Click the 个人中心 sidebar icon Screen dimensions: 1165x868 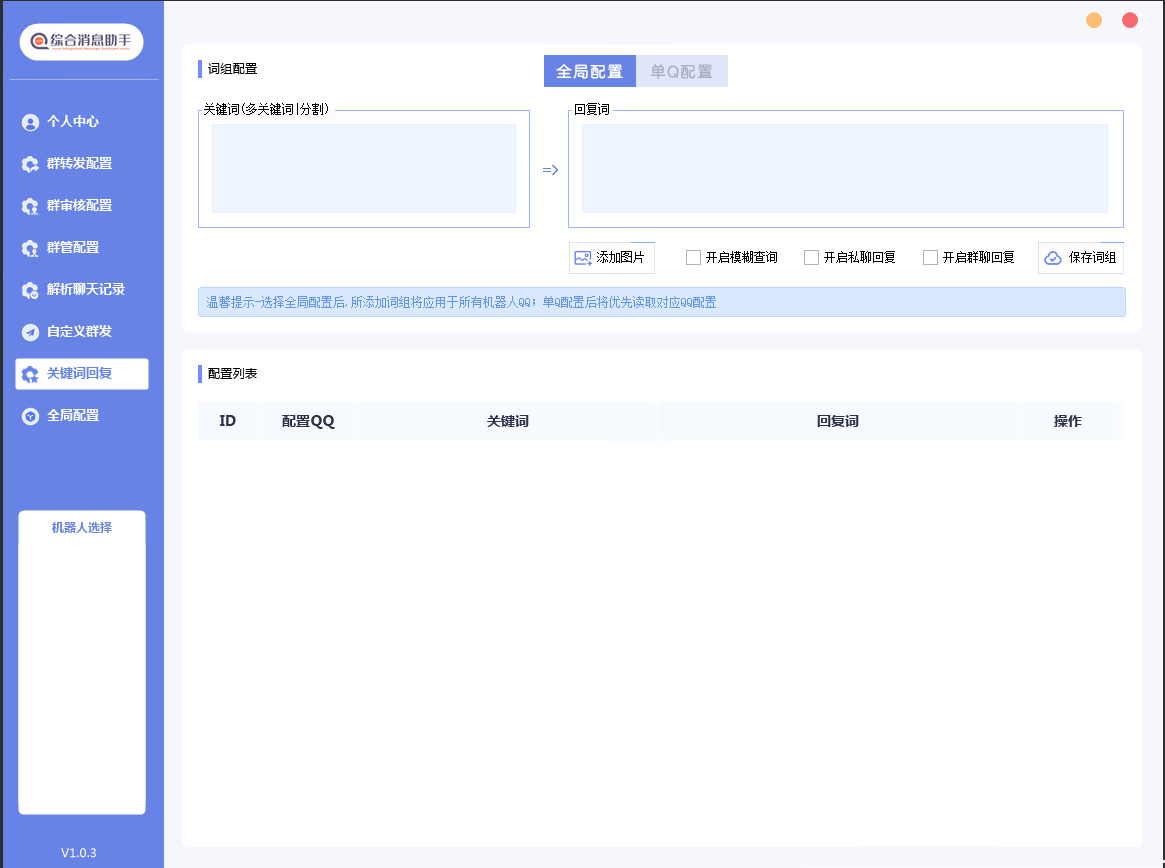tap(30, 122)
